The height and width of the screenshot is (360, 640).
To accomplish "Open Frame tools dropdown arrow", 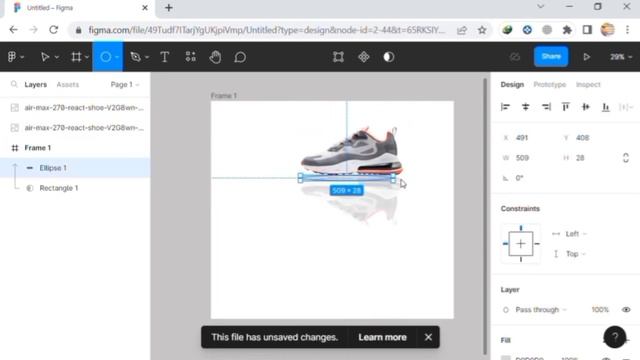I will coord(87,57).
